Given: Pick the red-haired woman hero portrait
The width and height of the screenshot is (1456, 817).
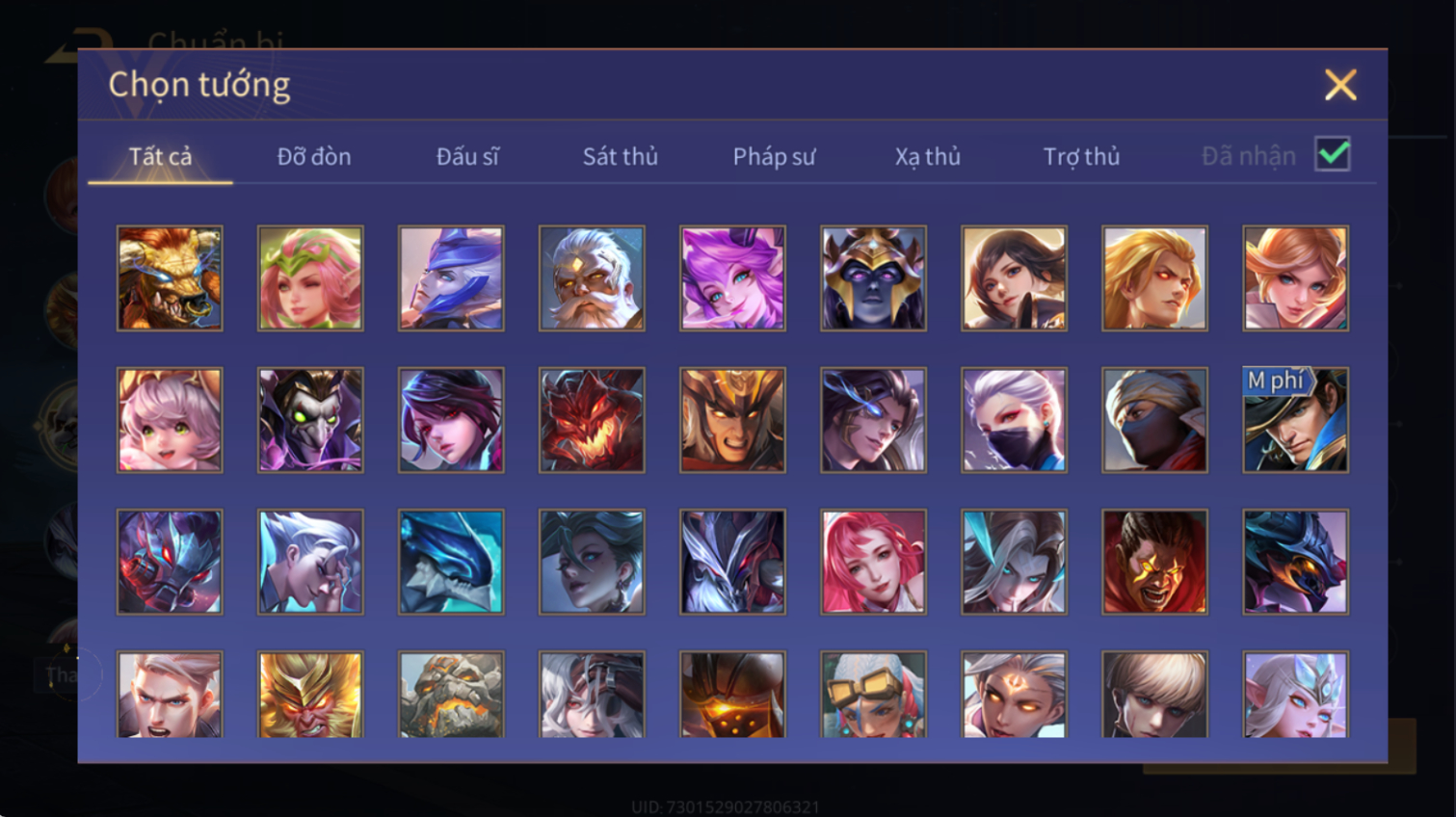Looking at the screenshot, I should (x=873, y=562).
